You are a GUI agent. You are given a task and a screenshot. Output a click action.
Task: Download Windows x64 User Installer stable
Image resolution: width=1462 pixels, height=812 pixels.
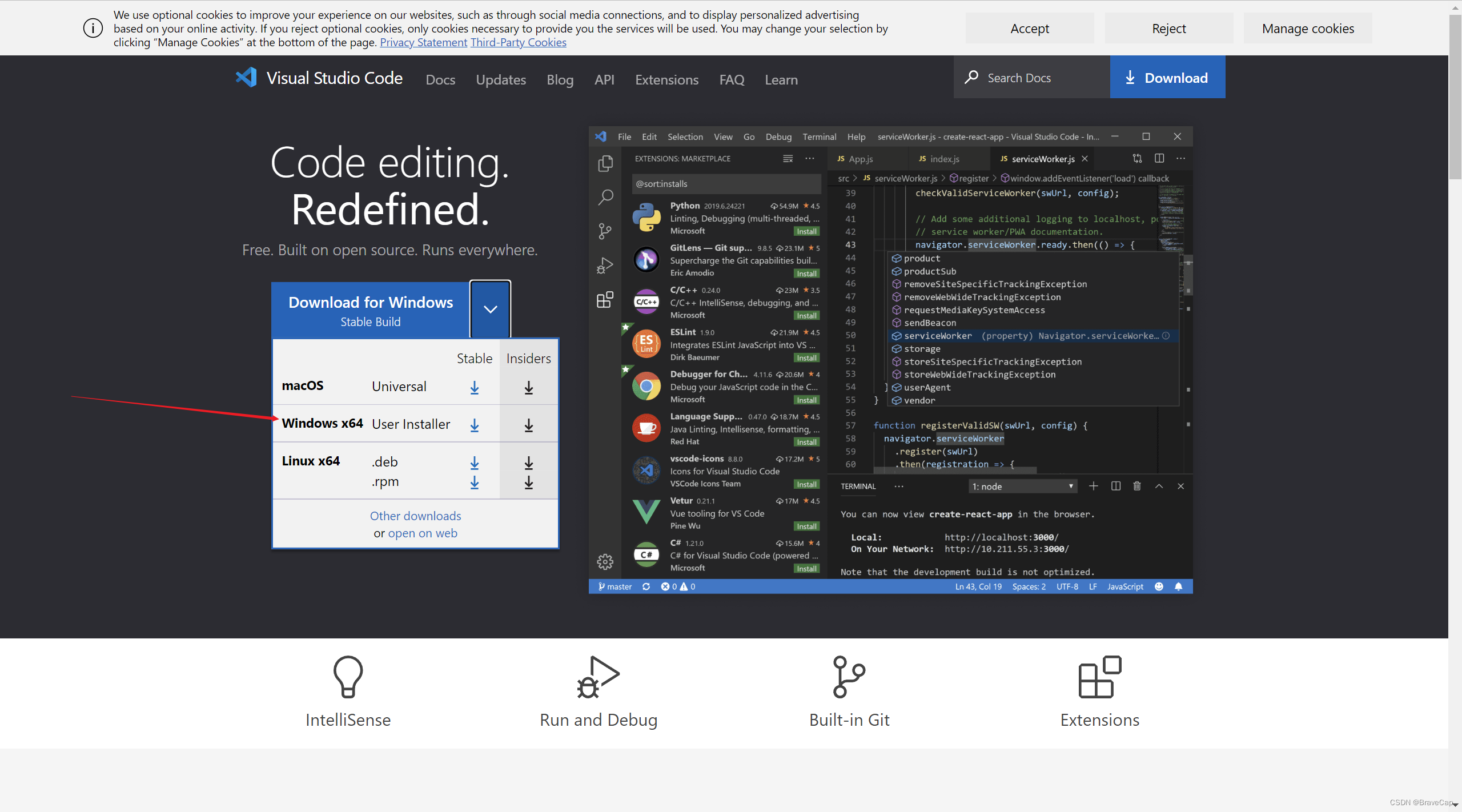tap(475, 425)
